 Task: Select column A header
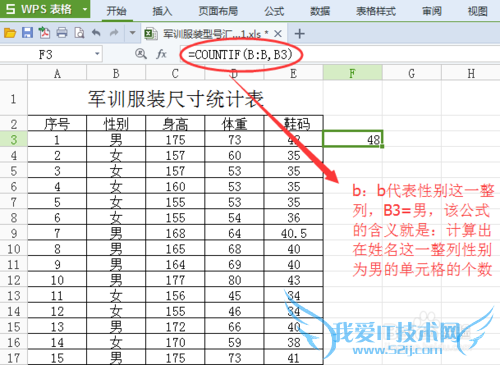coord(57,73)
